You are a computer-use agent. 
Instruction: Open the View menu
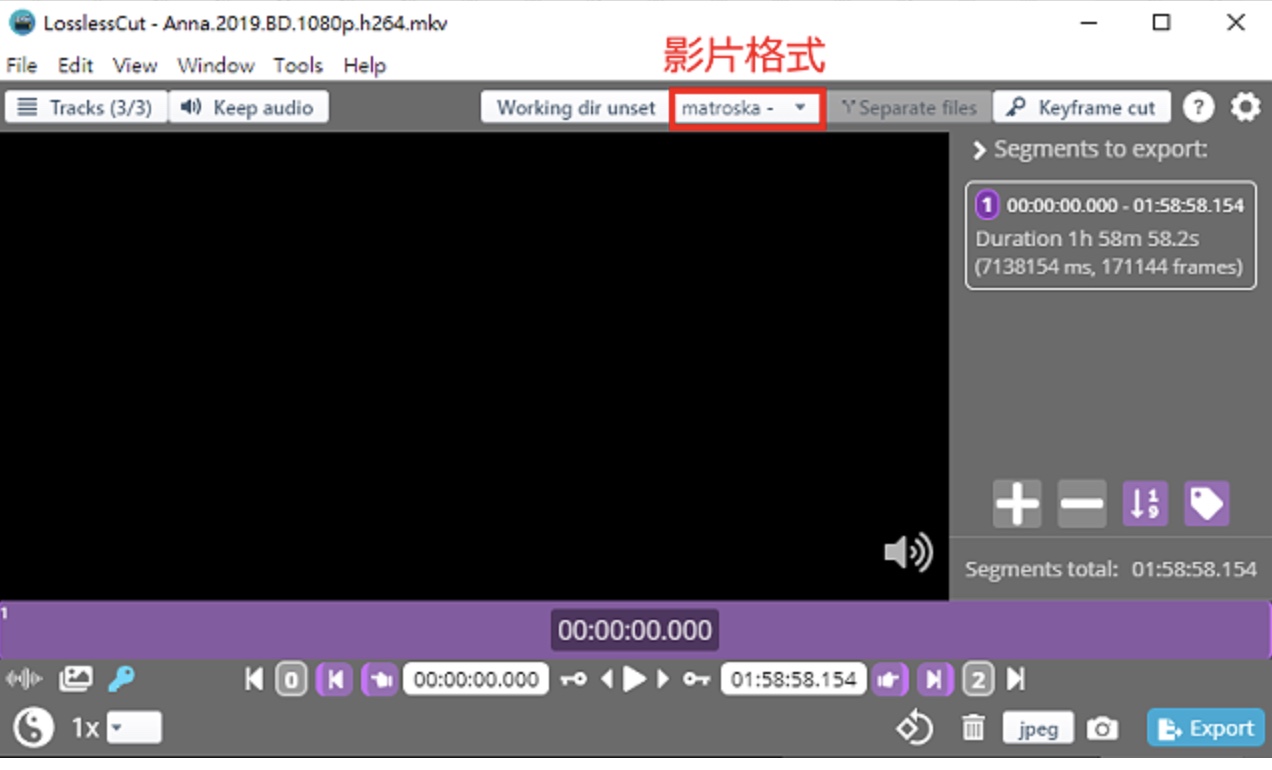[x=135, y=65]
